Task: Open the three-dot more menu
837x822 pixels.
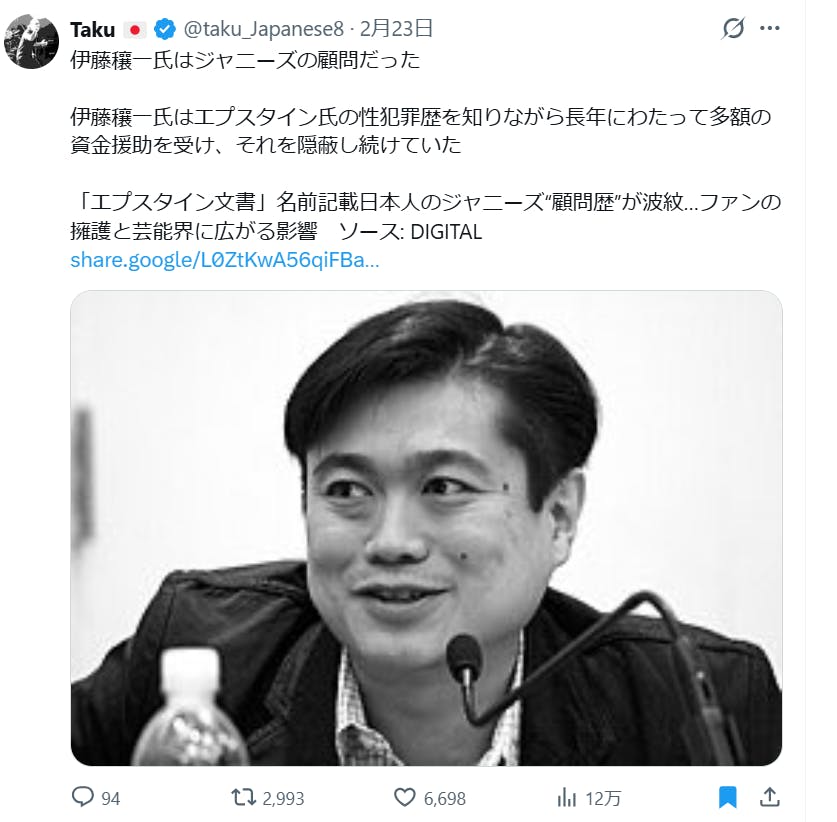Action: tap(769, 28)
